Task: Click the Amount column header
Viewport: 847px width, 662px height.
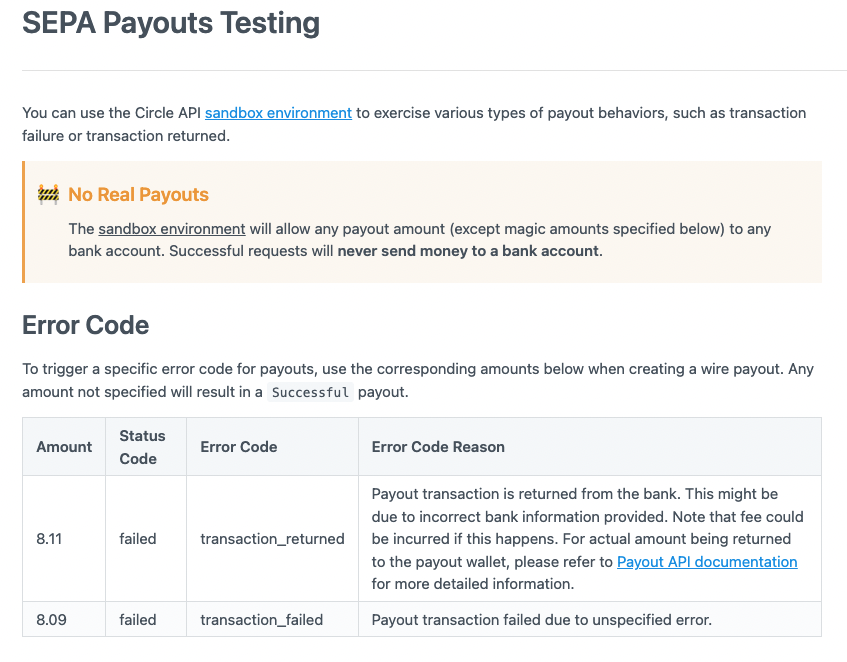Action: pos(64,447)
